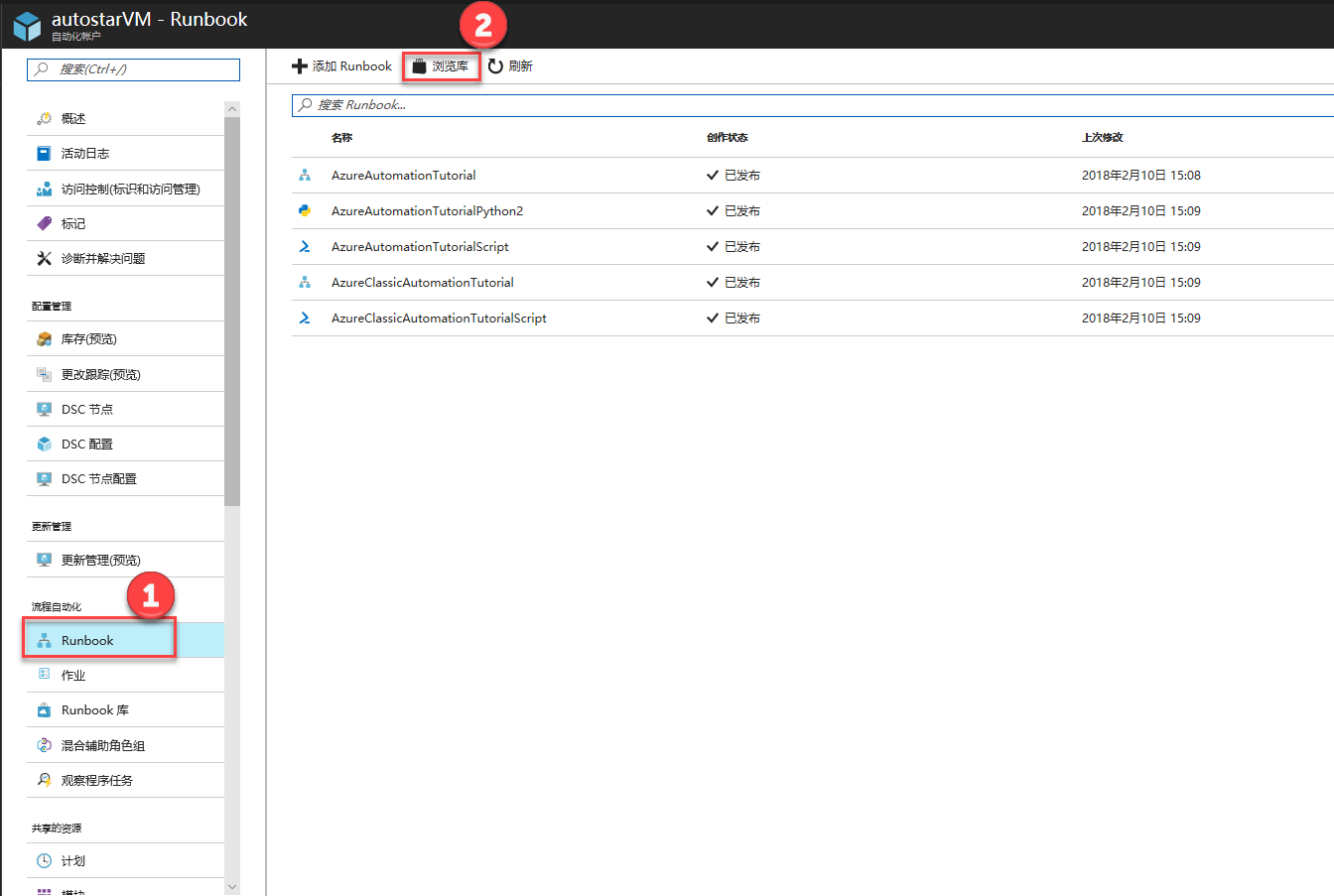Click the graphical icon of AzureClassicAutomationTutorial
This screenshot has height=896, width=1334.
(305, 282)
